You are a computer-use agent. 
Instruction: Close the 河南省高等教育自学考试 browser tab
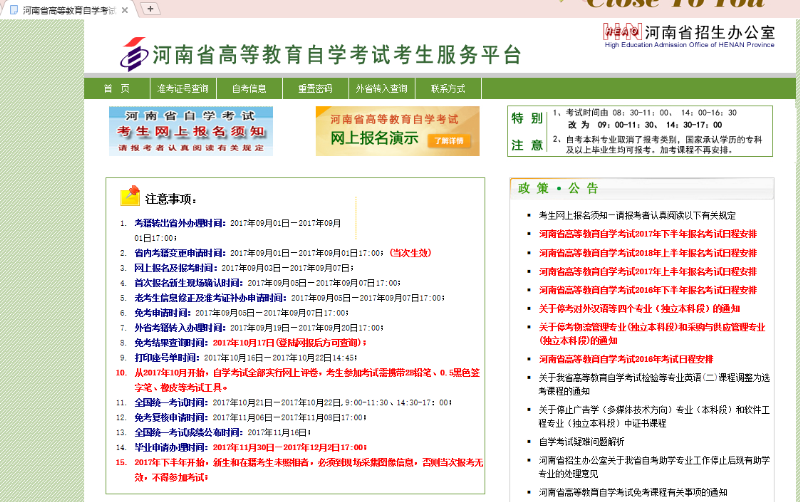click(124, 10)
